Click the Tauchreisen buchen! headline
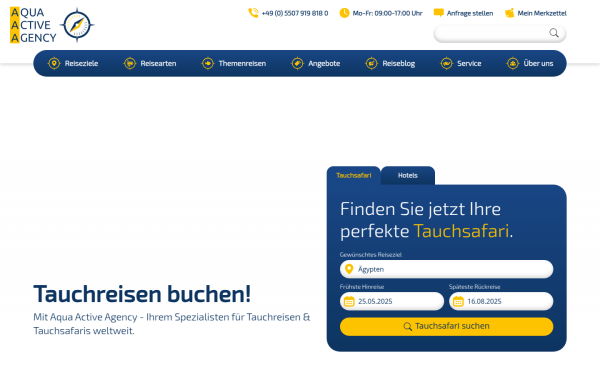Image resolution: width=600 pixels, height=375 pixels. (142, 294)
